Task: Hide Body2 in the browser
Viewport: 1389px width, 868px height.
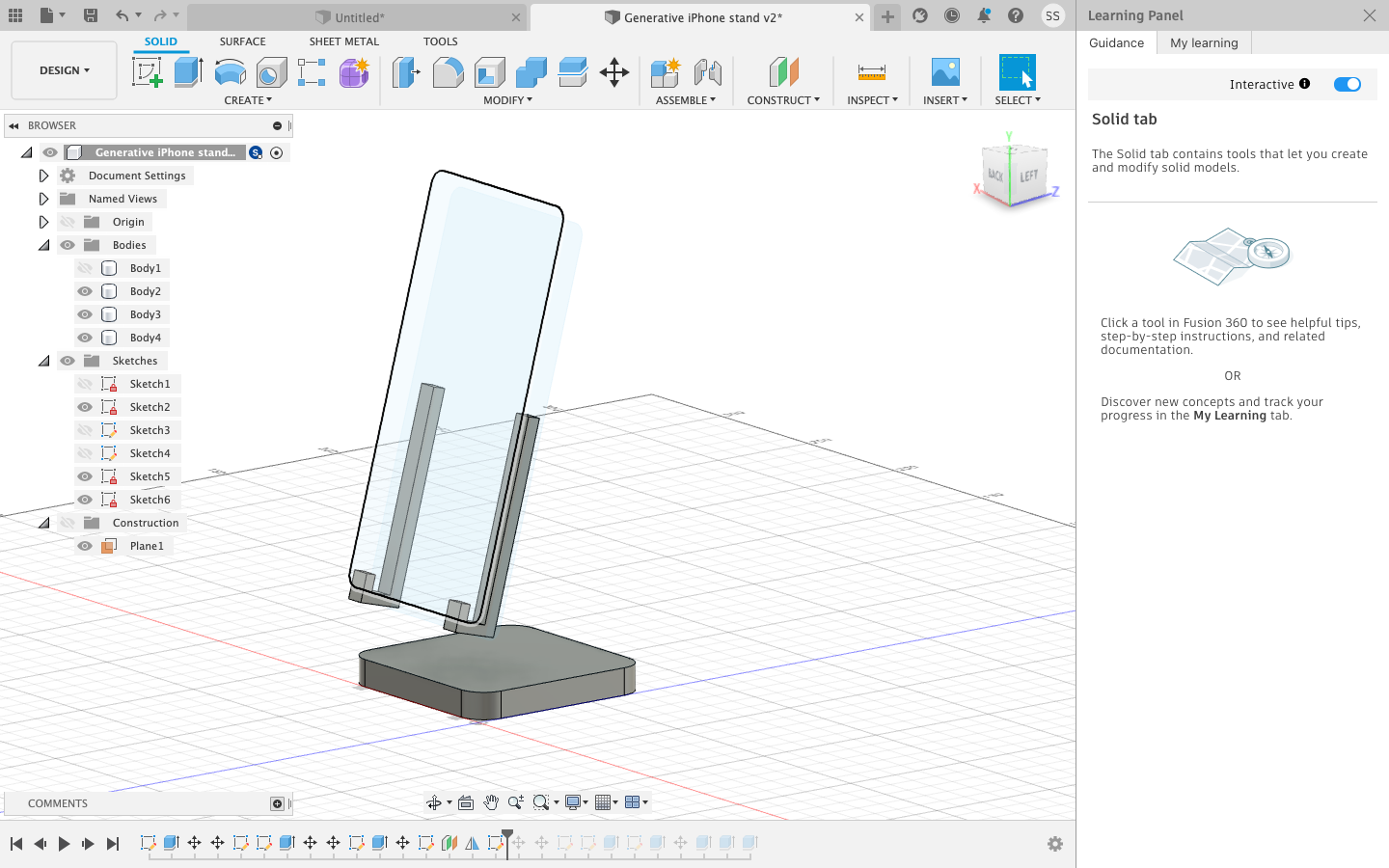Action: (x=85, y=290)
